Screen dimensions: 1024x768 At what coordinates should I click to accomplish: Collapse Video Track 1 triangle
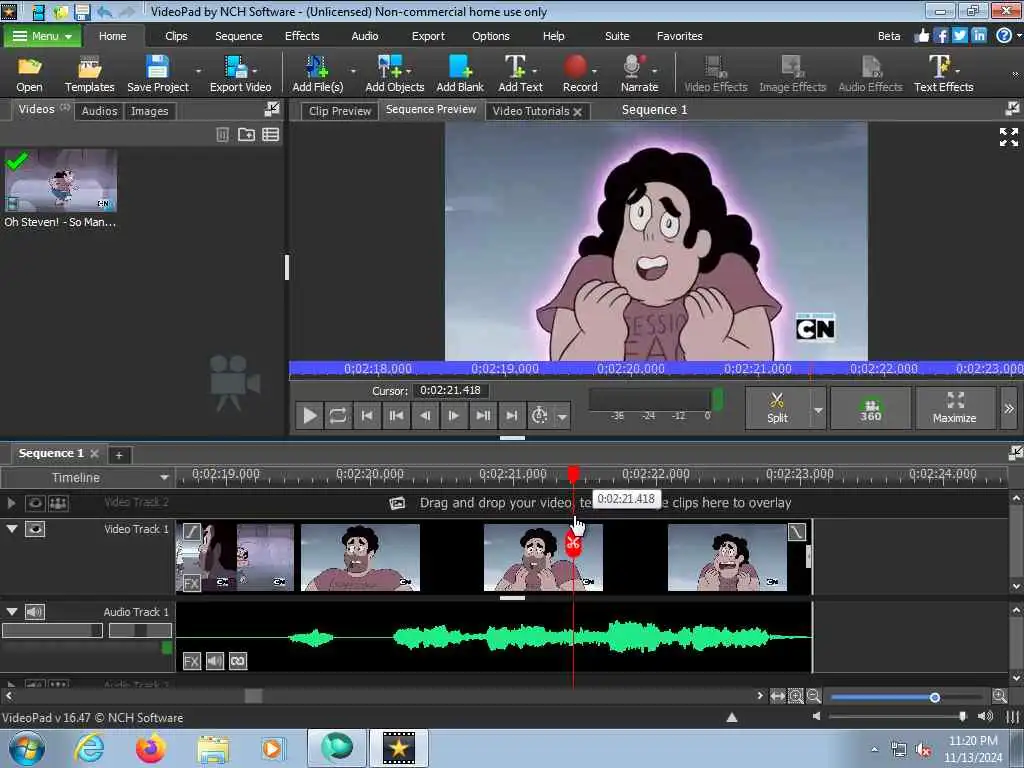click(12, 528)
